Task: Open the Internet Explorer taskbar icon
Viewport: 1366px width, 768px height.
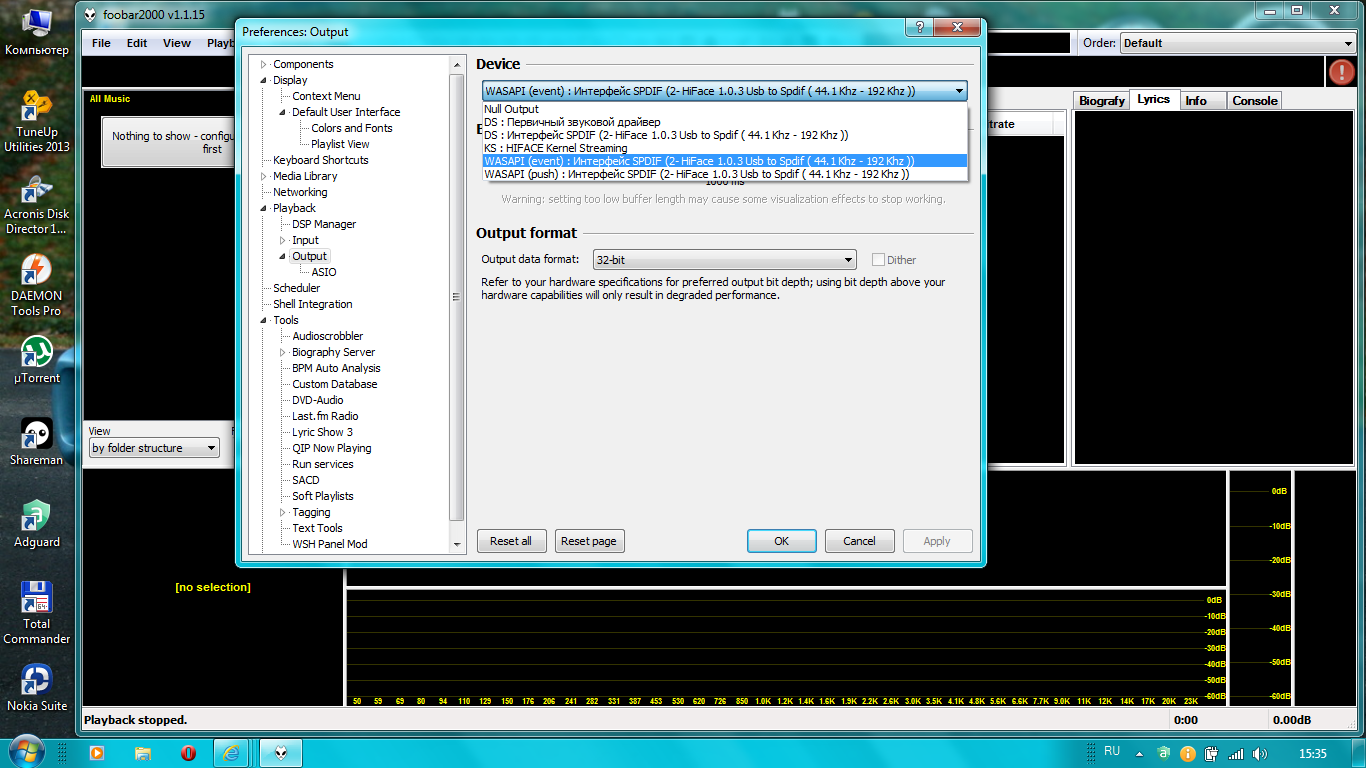Action: [x=231, y=753]
